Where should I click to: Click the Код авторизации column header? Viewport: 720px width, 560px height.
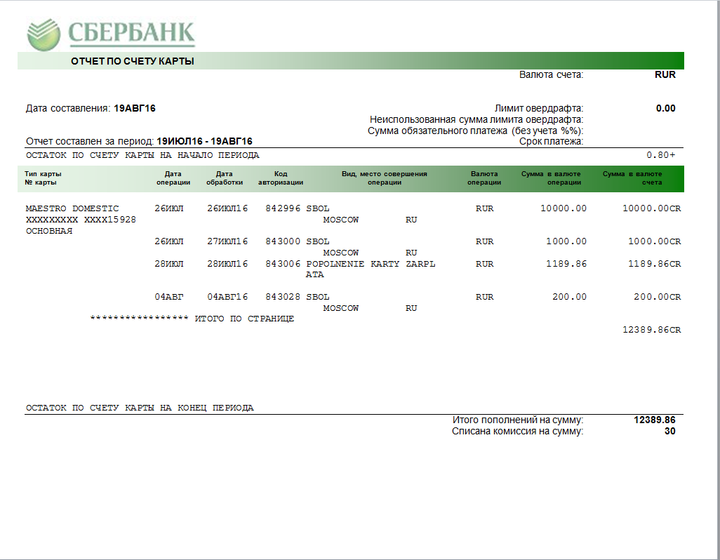click(280, 178)
